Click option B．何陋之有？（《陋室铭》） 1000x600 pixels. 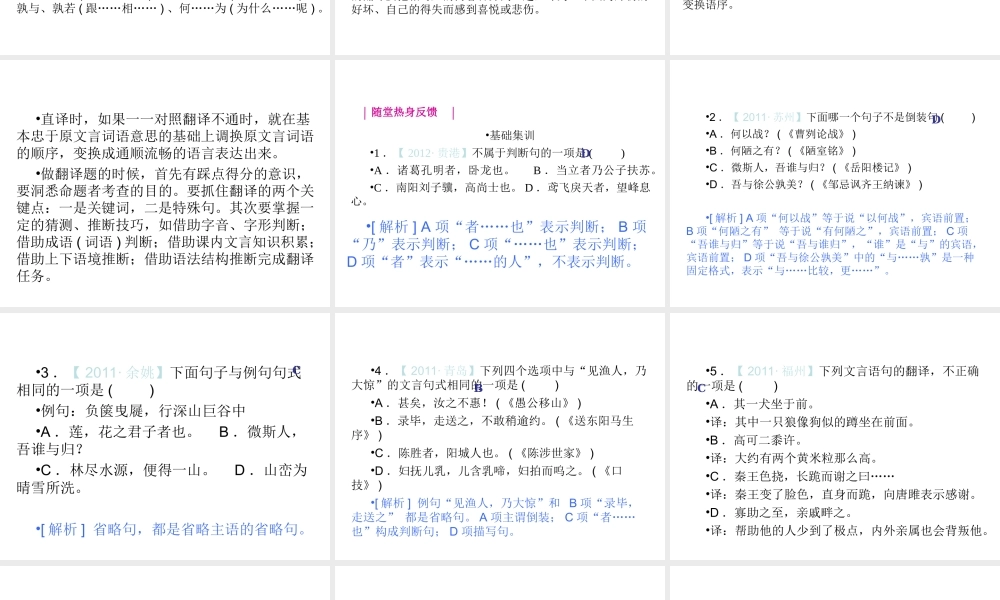tap(781, 151)
